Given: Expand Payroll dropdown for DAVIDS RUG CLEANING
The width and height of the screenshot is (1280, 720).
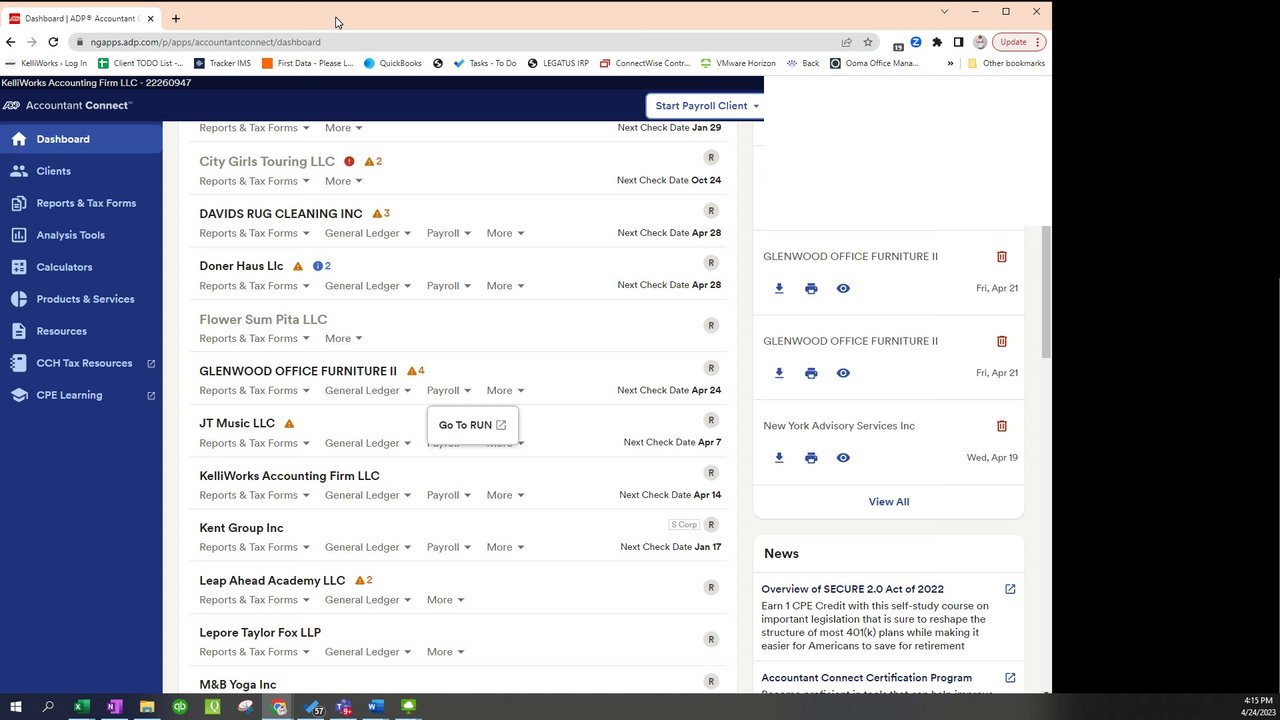Looking at the screenshot, I should click(449, 233).
